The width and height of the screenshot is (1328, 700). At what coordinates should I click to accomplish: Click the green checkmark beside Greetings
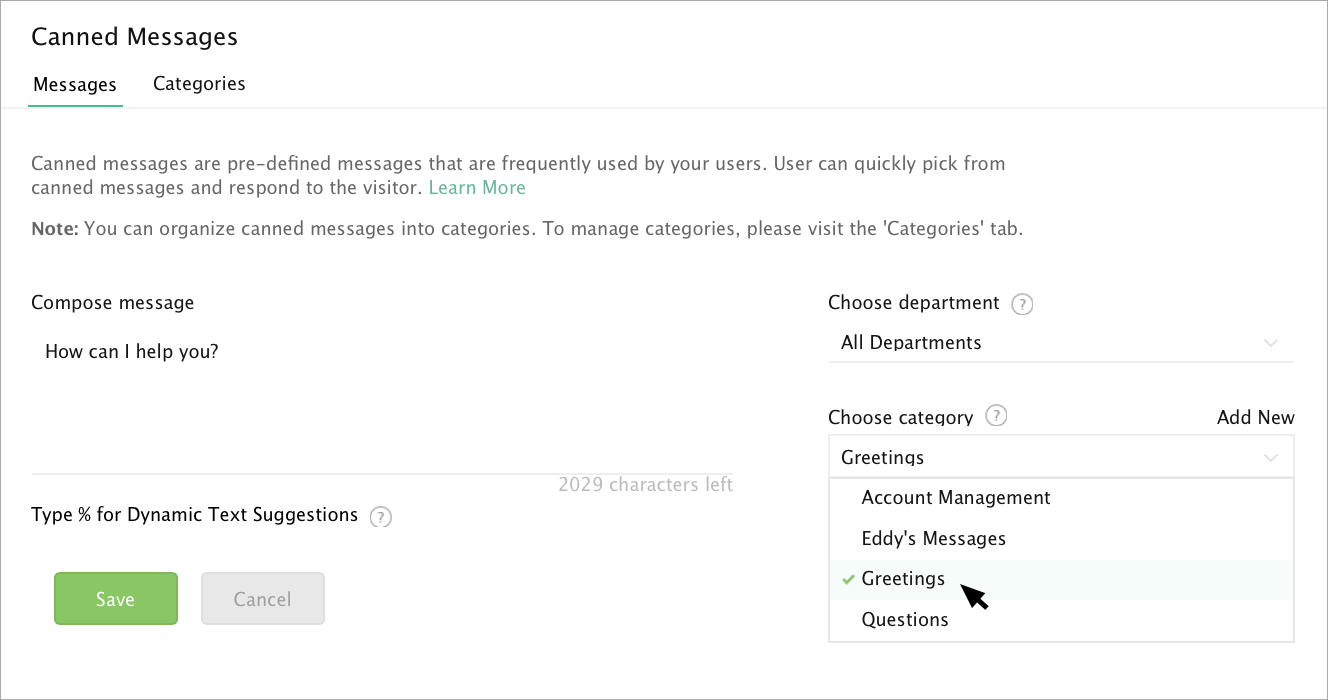point(848,579)
